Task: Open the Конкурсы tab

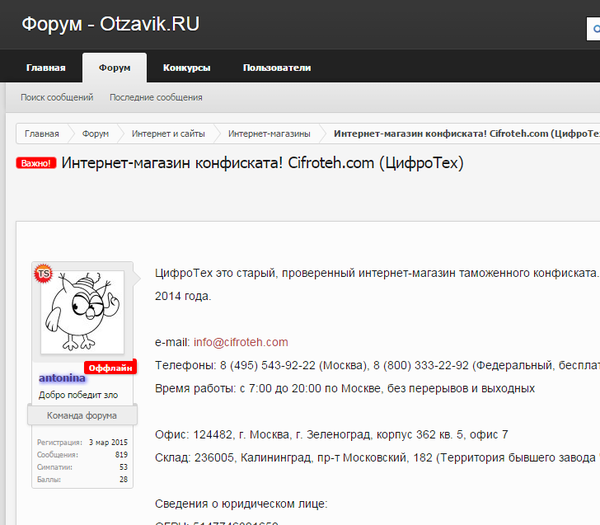Action: tap(186, 68)
